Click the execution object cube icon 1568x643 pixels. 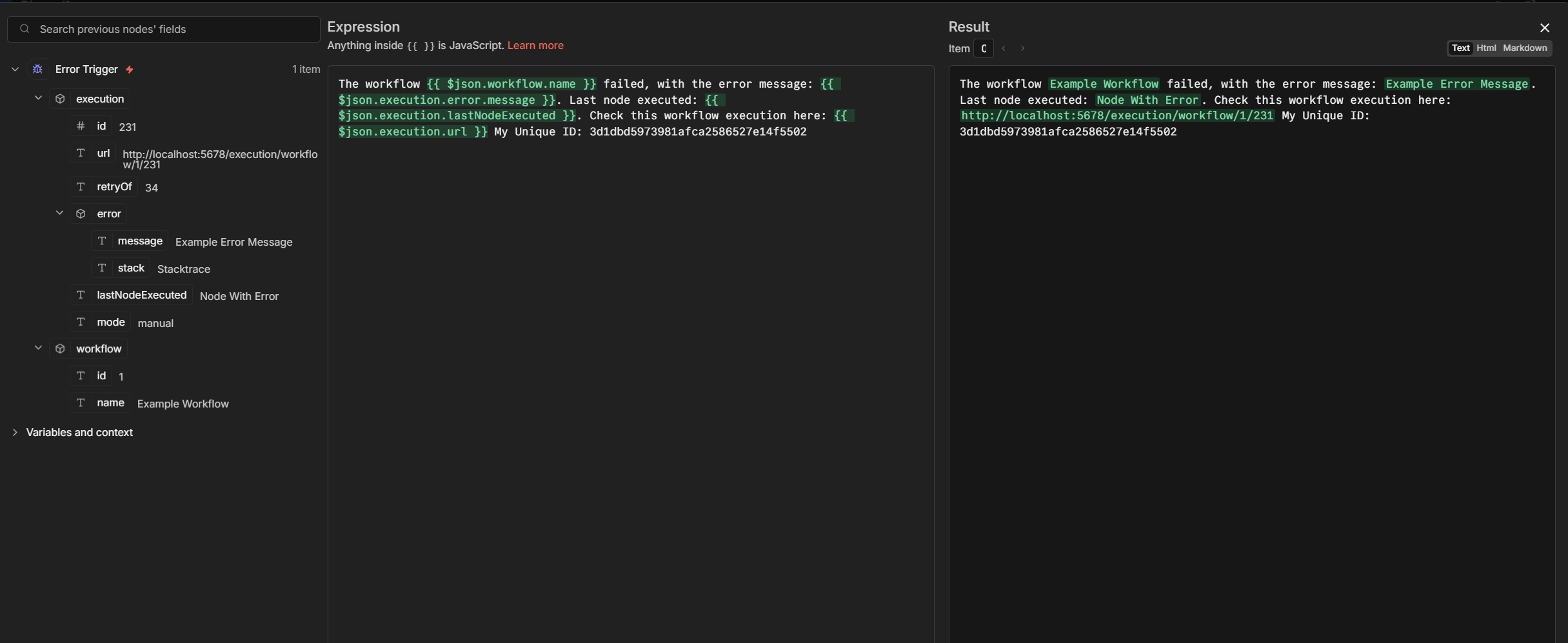pos(60,99)
